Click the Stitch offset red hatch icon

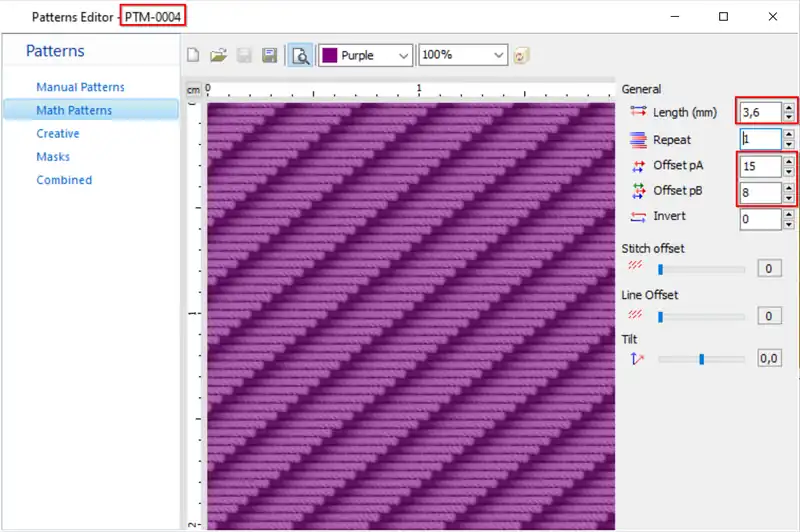point(635,265)
